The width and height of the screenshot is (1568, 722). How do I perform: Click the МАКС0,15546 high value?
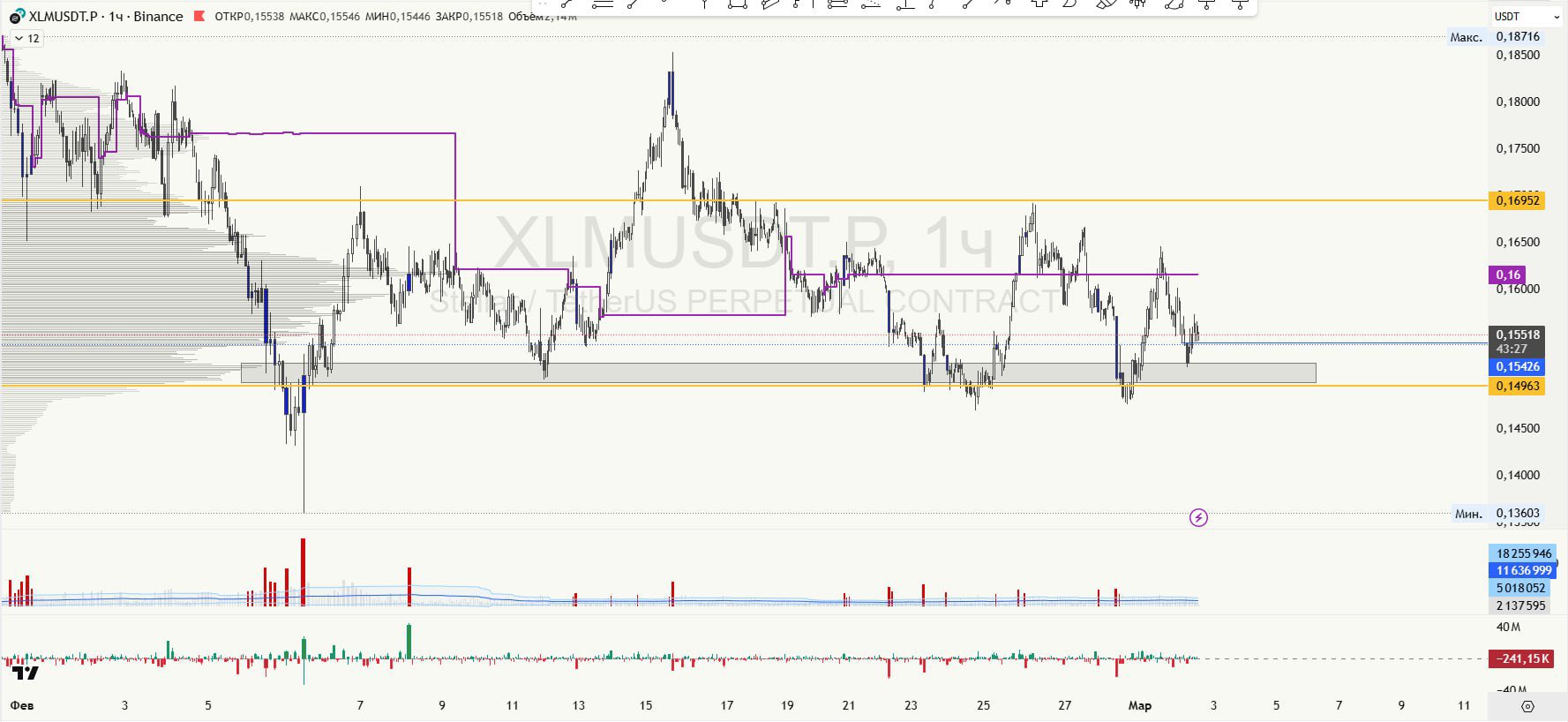tap(323, 17)
